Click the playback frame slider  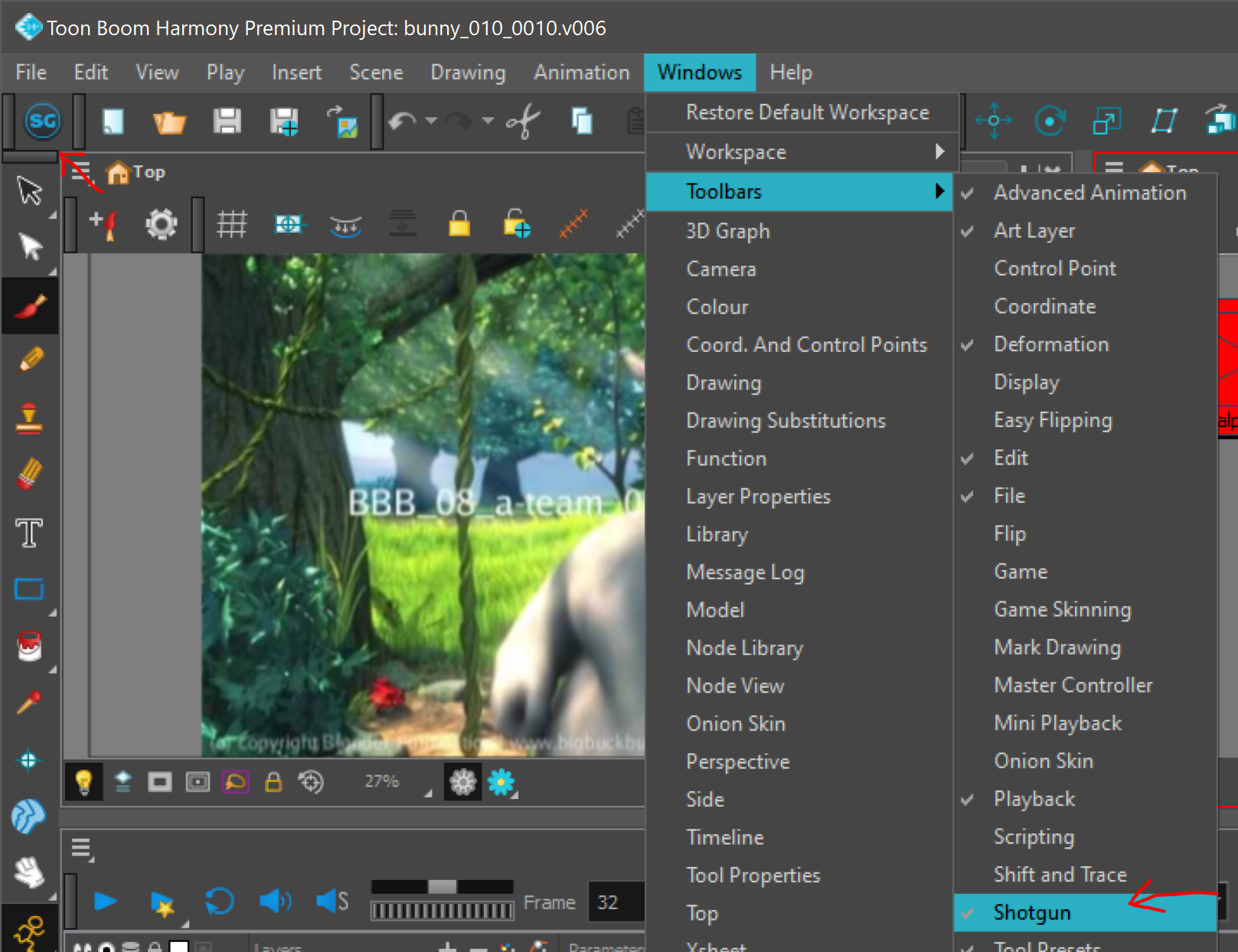point(442,886)
